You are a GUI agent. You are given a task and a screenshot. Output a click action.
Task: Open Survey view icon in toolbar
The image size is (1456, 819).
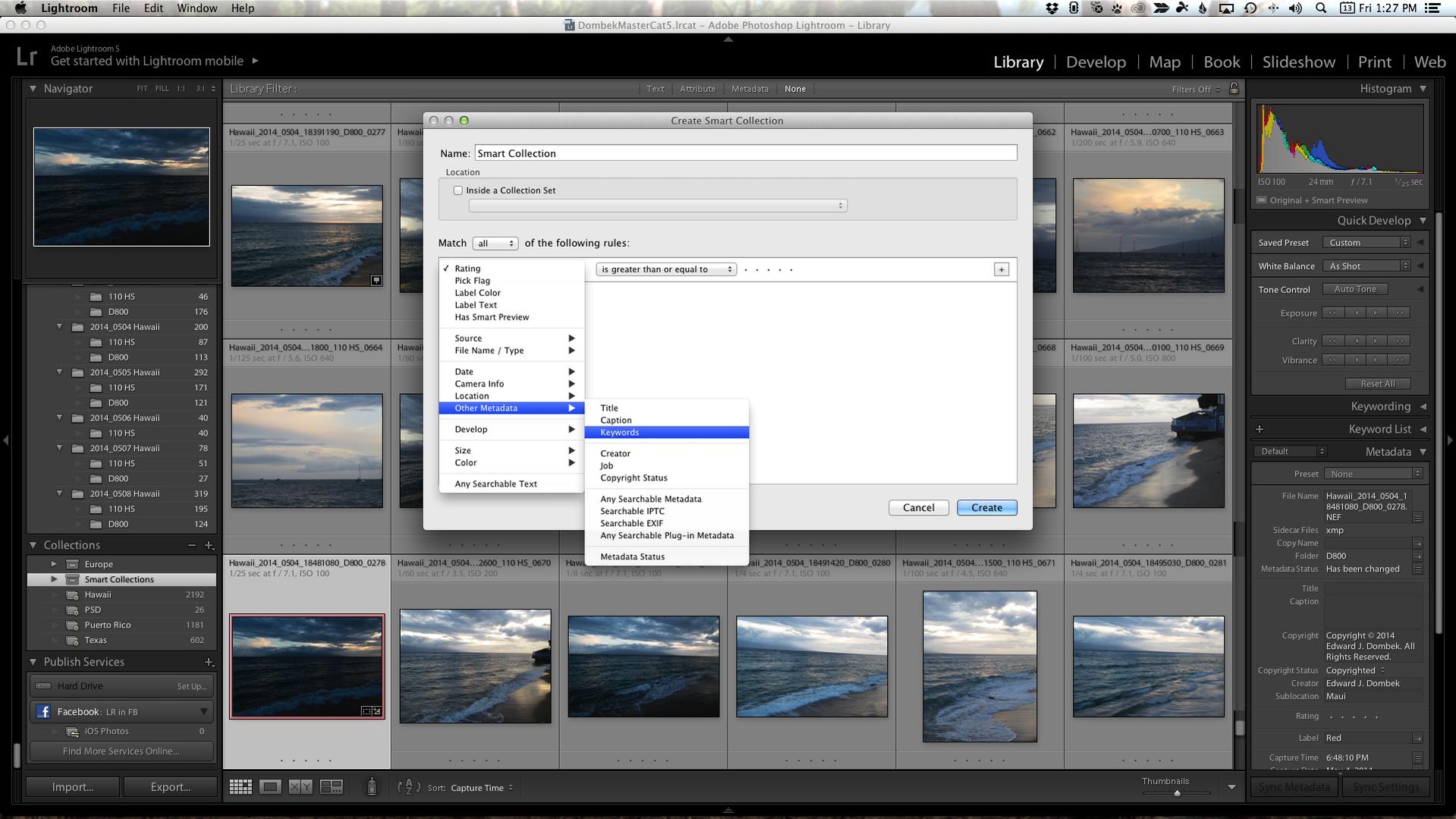click(x=331, y=787)
